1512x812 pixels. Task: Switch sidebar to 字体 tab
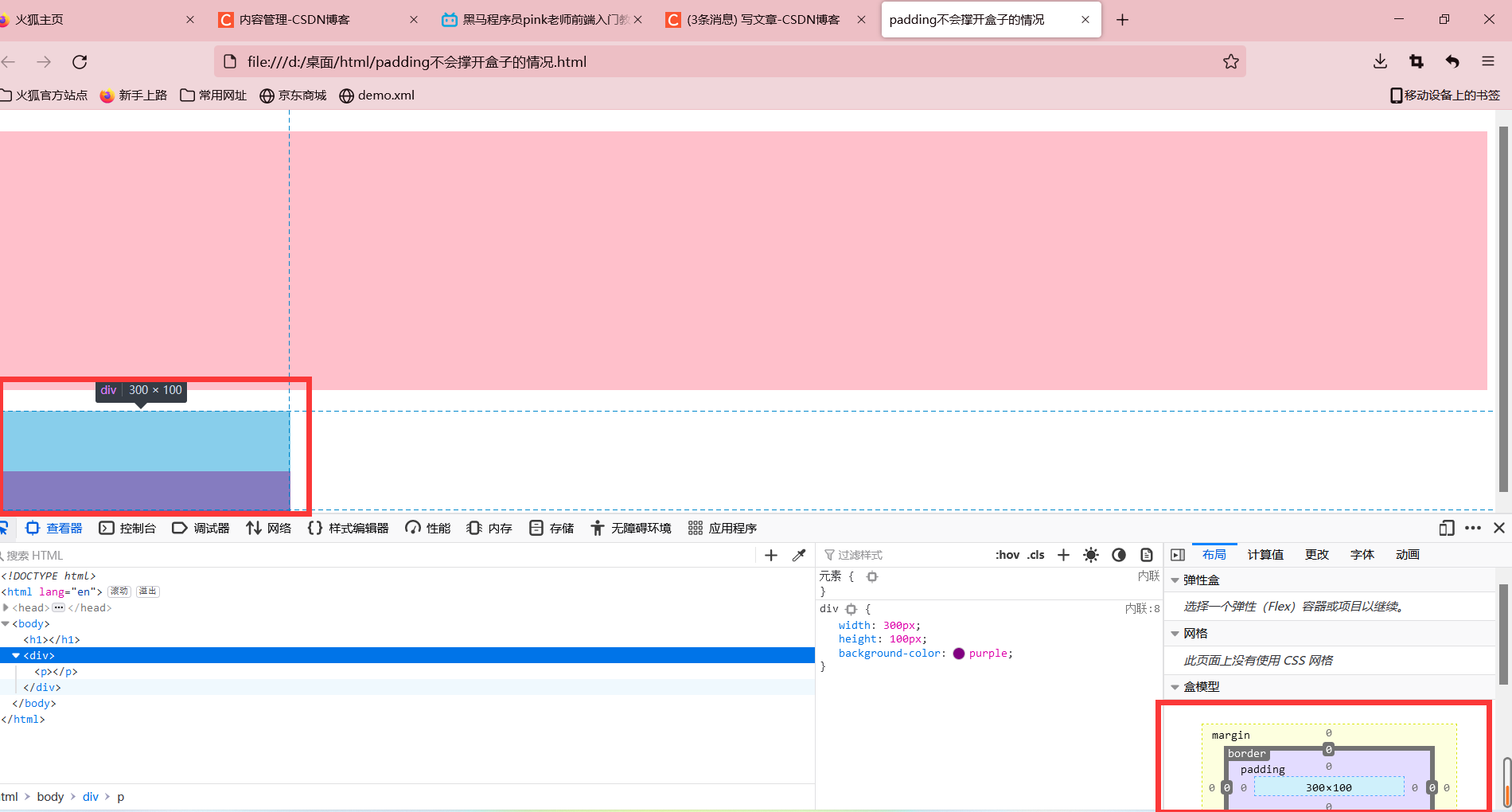point(1362,555)
